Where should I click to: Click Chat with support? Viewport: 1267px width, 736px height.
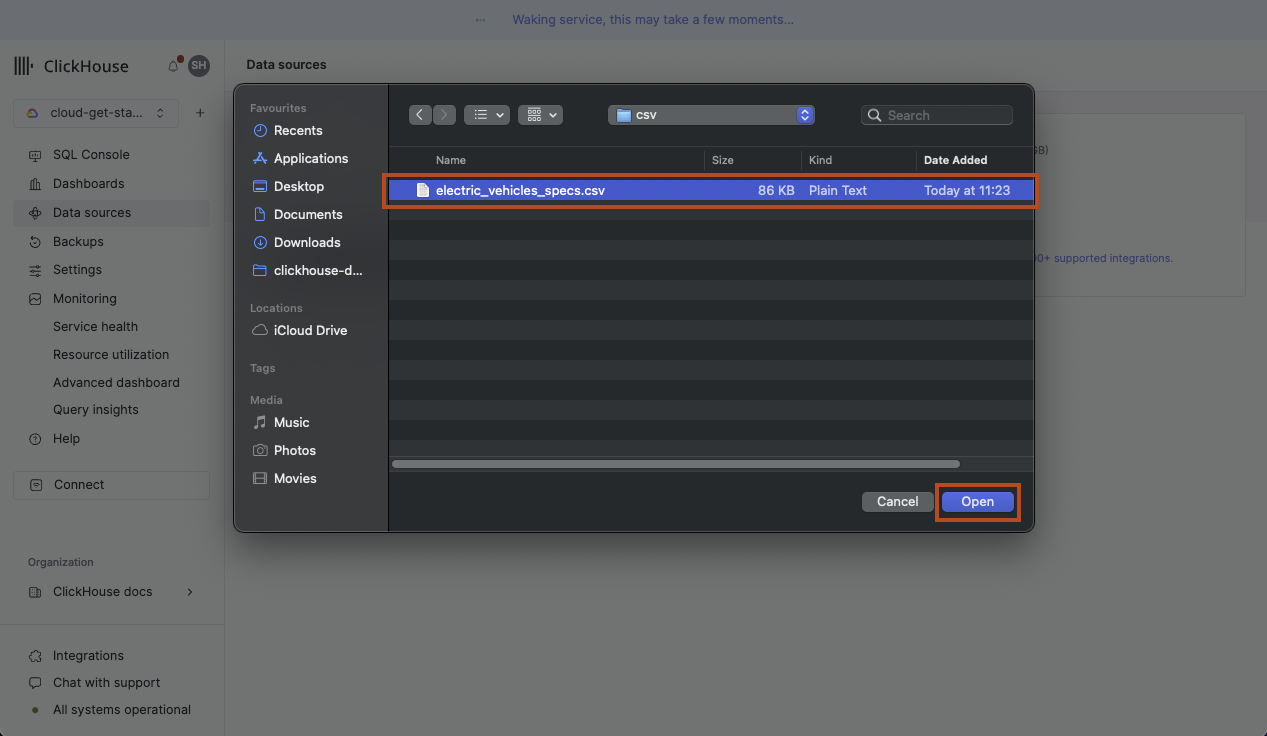pos(106,683)
